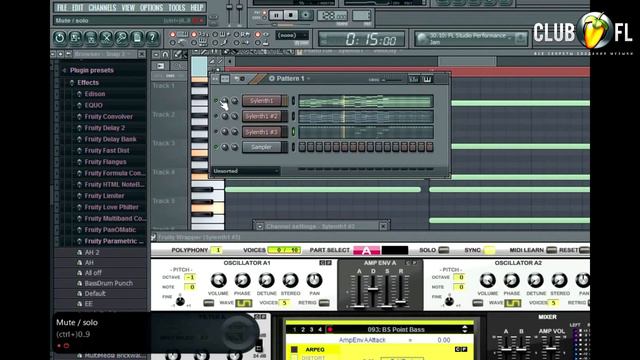The image size is (640, 360).
Task: Select the Default preset
Action: tap(95, 293)
